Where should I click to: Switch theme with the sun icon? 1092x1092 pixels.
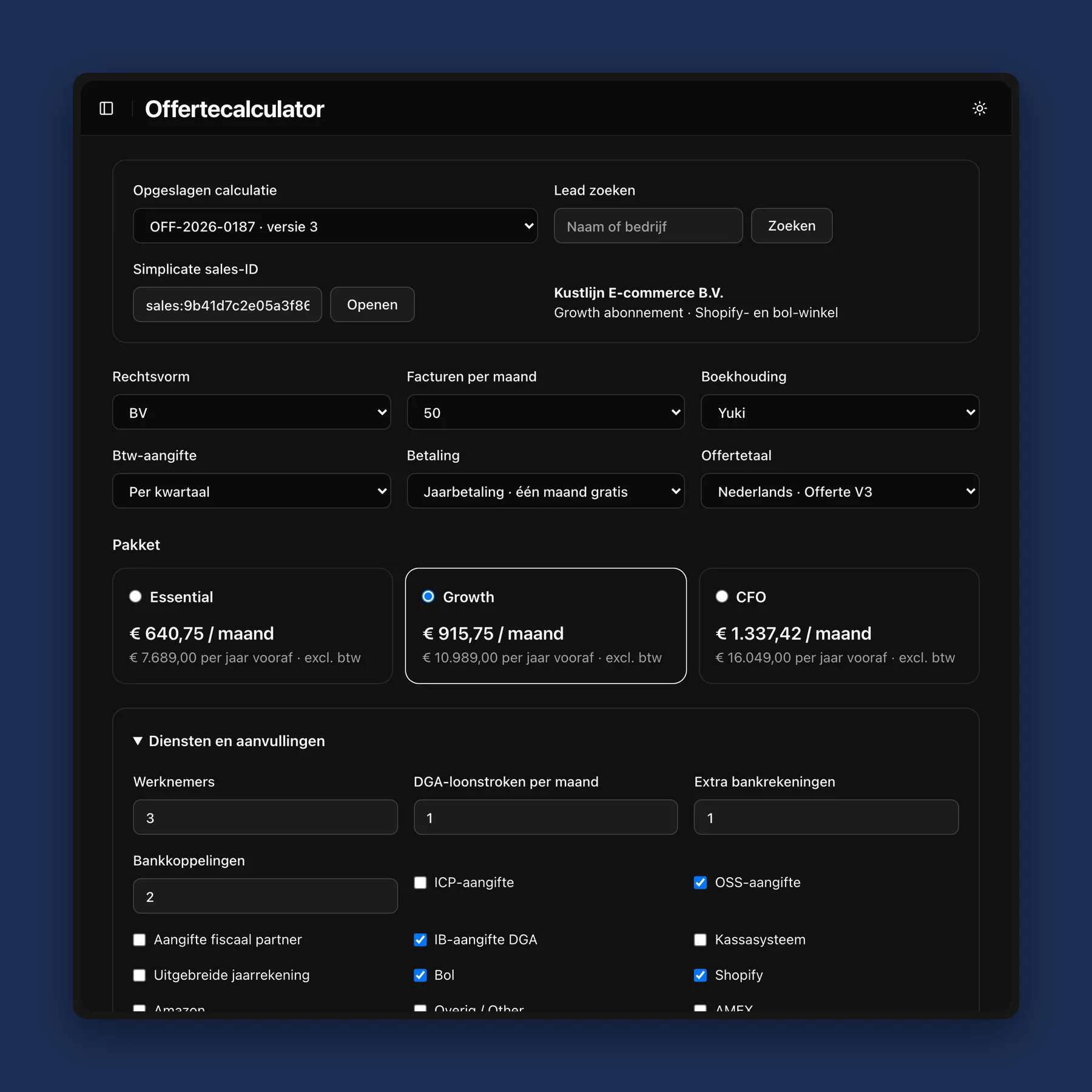tap(979, 109)
